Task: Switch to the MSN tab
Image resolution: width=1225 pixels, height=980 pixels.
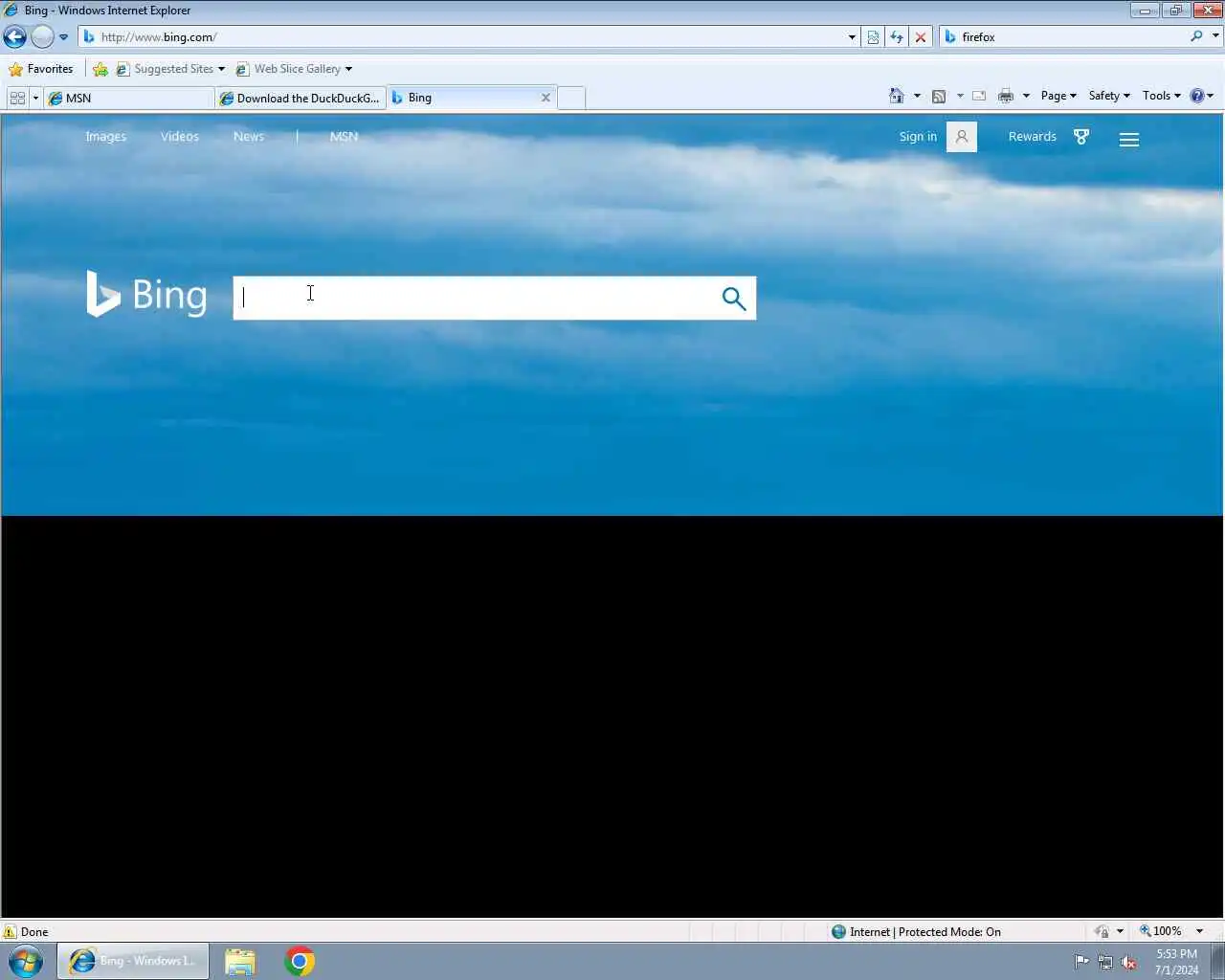Action: coord(129,98)
